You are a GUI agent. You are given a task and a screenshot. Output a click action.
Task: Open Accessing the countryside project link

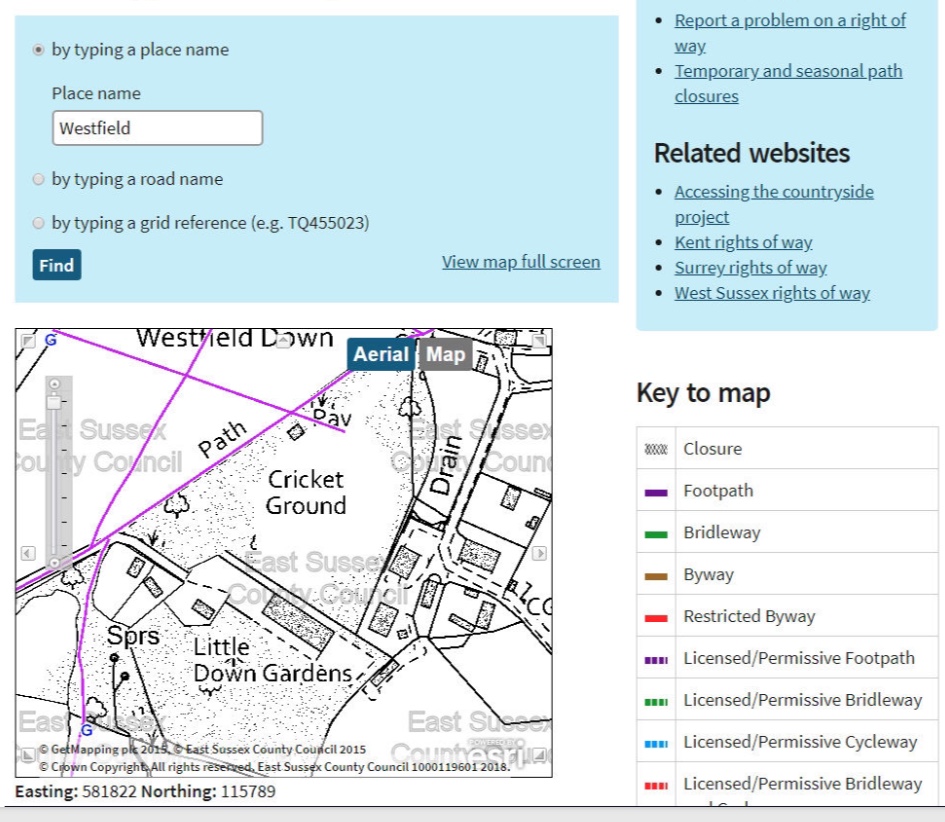[774, 204]
